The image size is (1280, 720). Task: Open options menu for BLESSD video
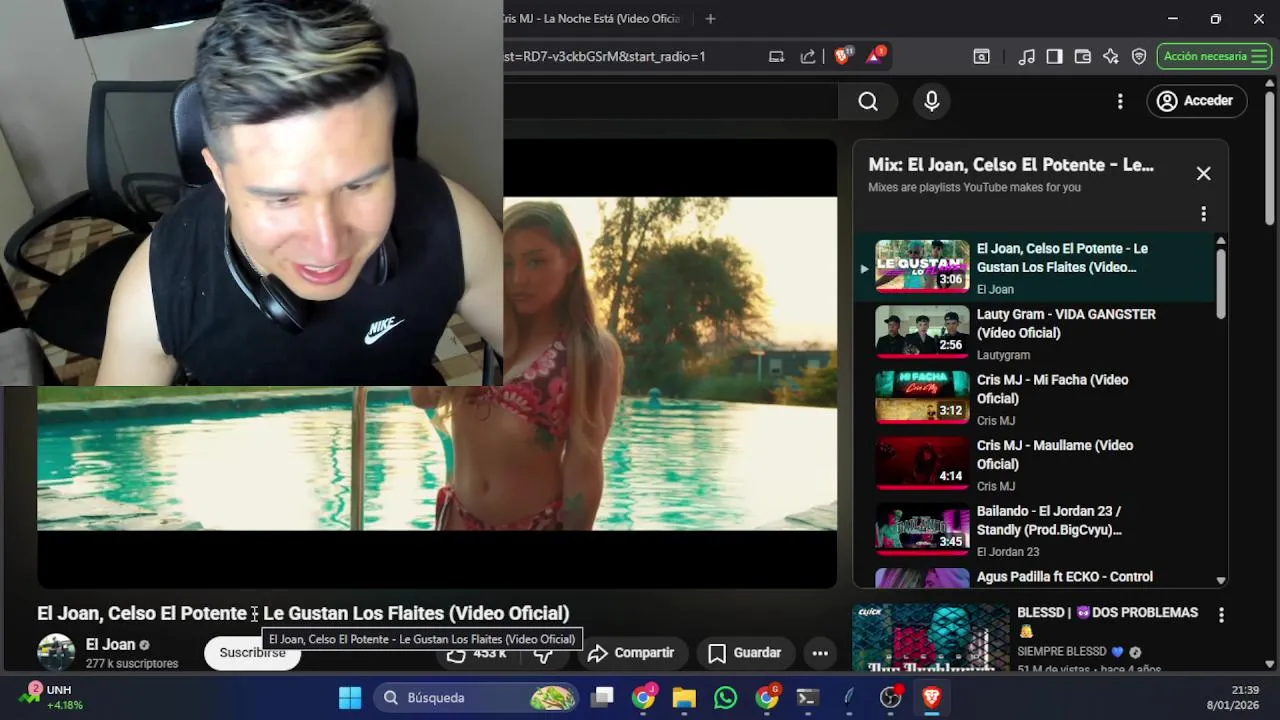1221,615
